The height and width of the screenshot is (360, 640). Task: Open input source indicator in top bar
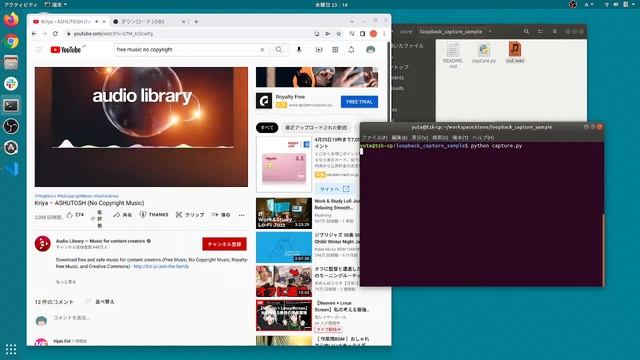click(588, 4)
